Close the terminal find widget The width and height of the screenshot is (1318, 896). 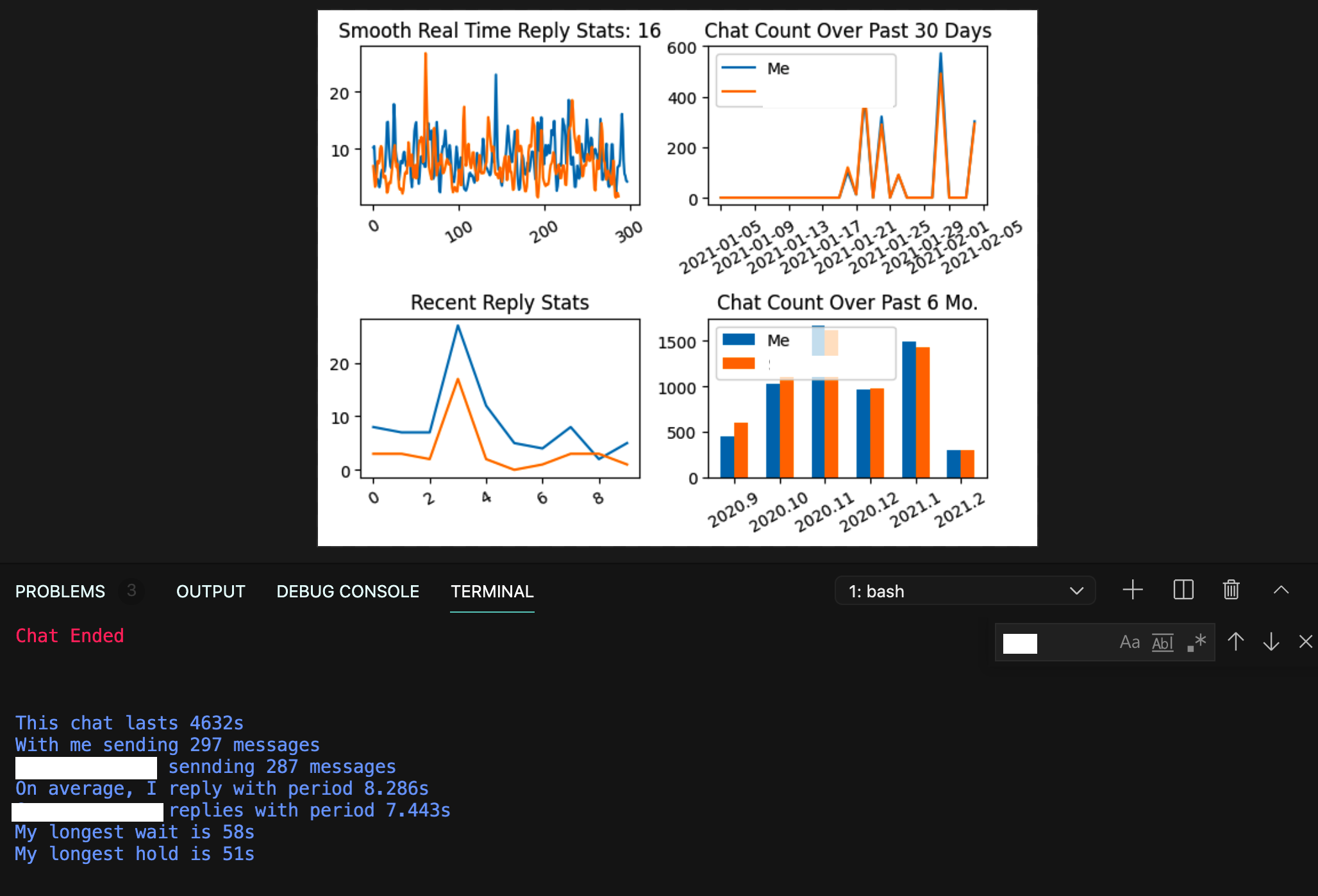1305,642
